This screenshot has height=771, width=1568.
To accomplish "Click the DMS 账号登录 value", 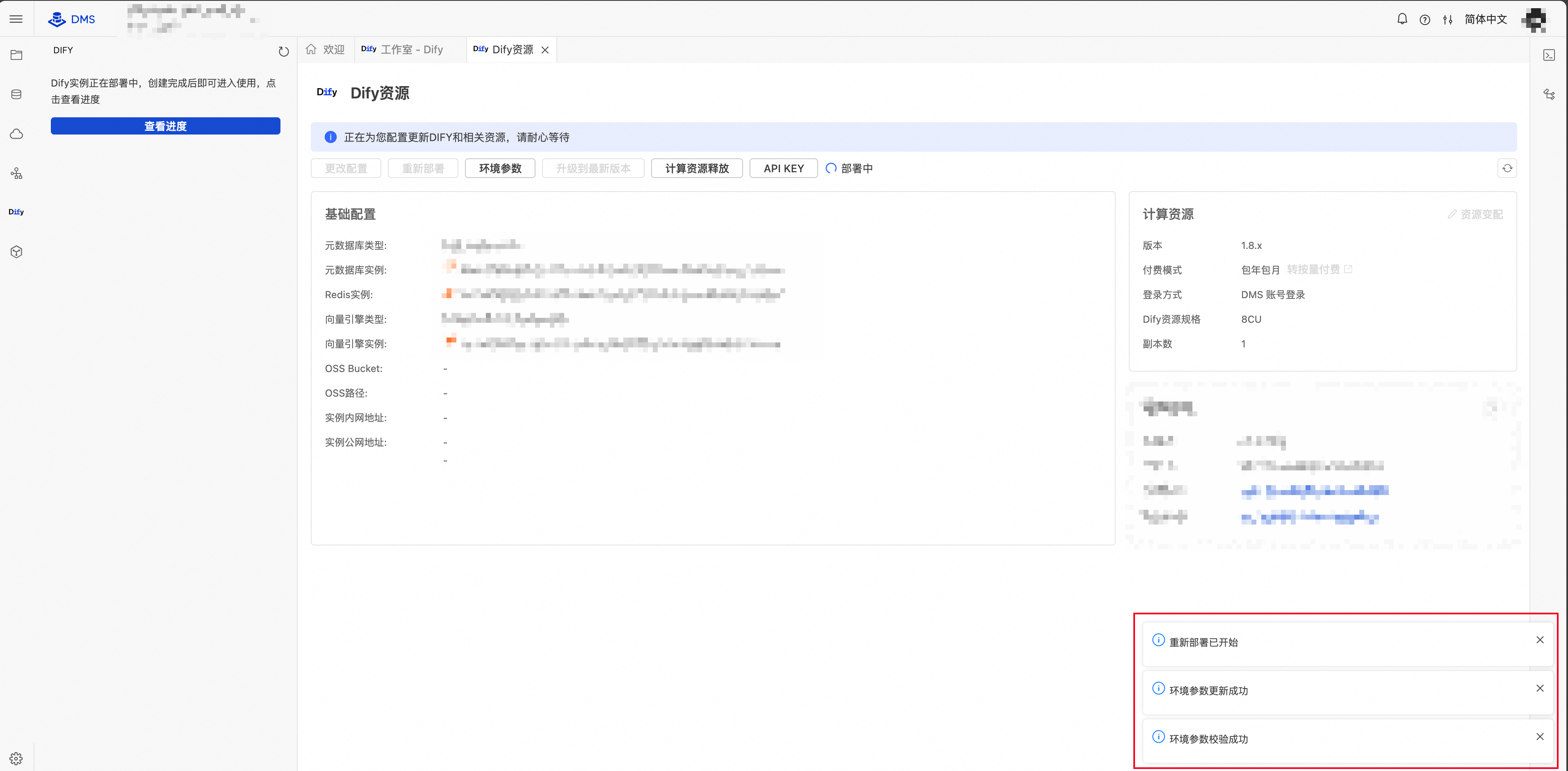I will point(1273,295).
